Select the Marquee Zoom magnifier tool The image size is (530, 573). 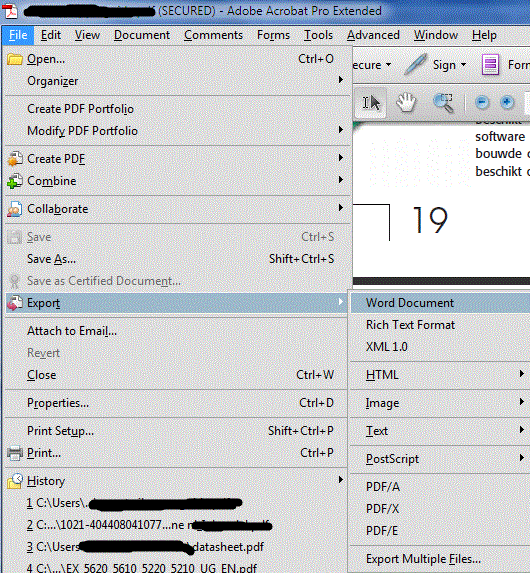(443, 102)
